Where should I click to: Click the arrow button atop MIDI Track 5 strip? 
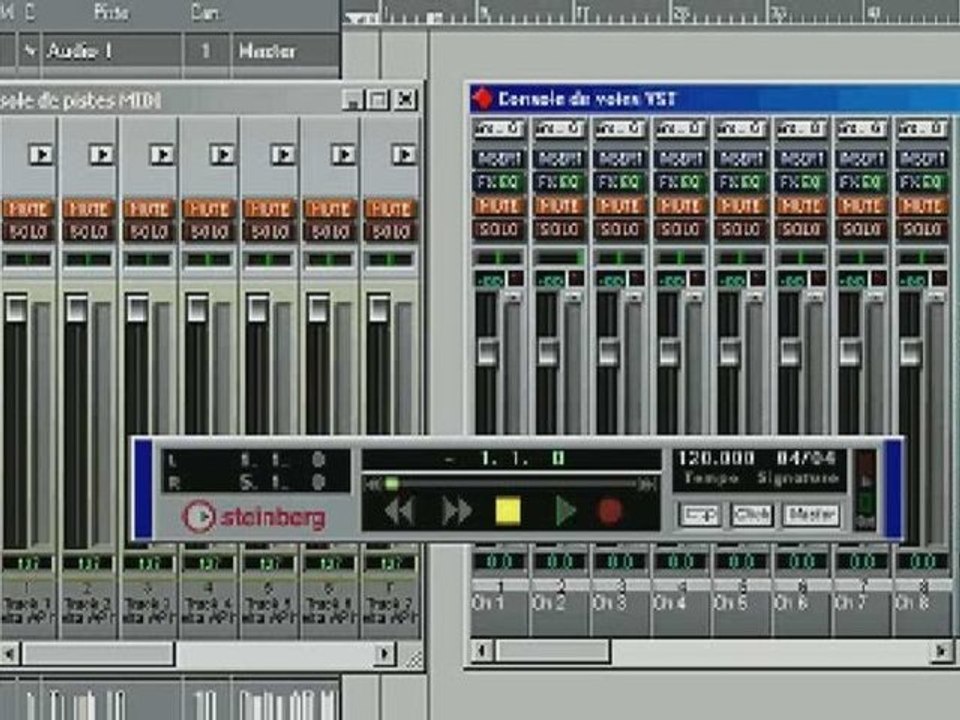pyautogui.click(x=283, y=154)
